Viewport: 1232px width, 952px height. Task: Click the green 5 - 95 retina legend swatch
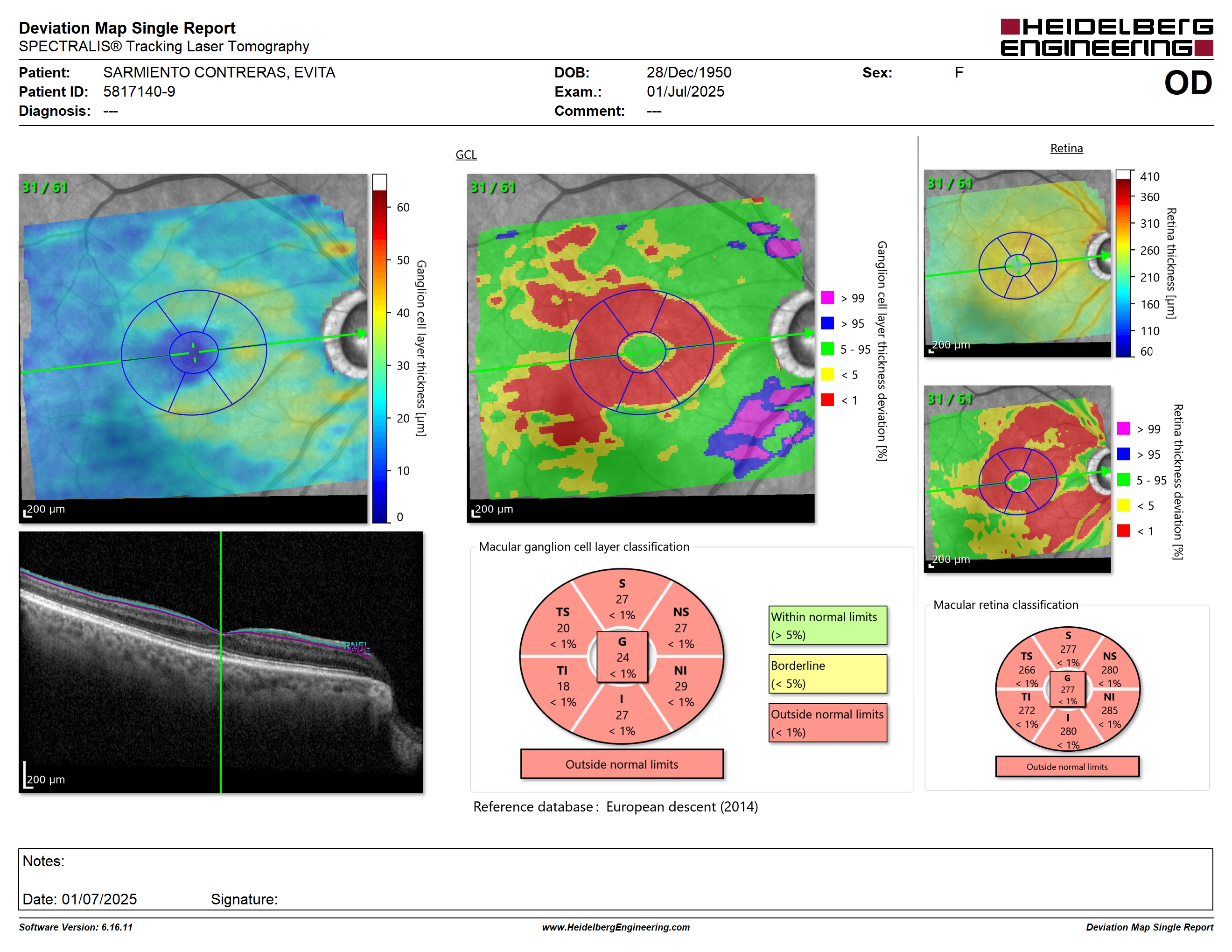pos(1123,479)
